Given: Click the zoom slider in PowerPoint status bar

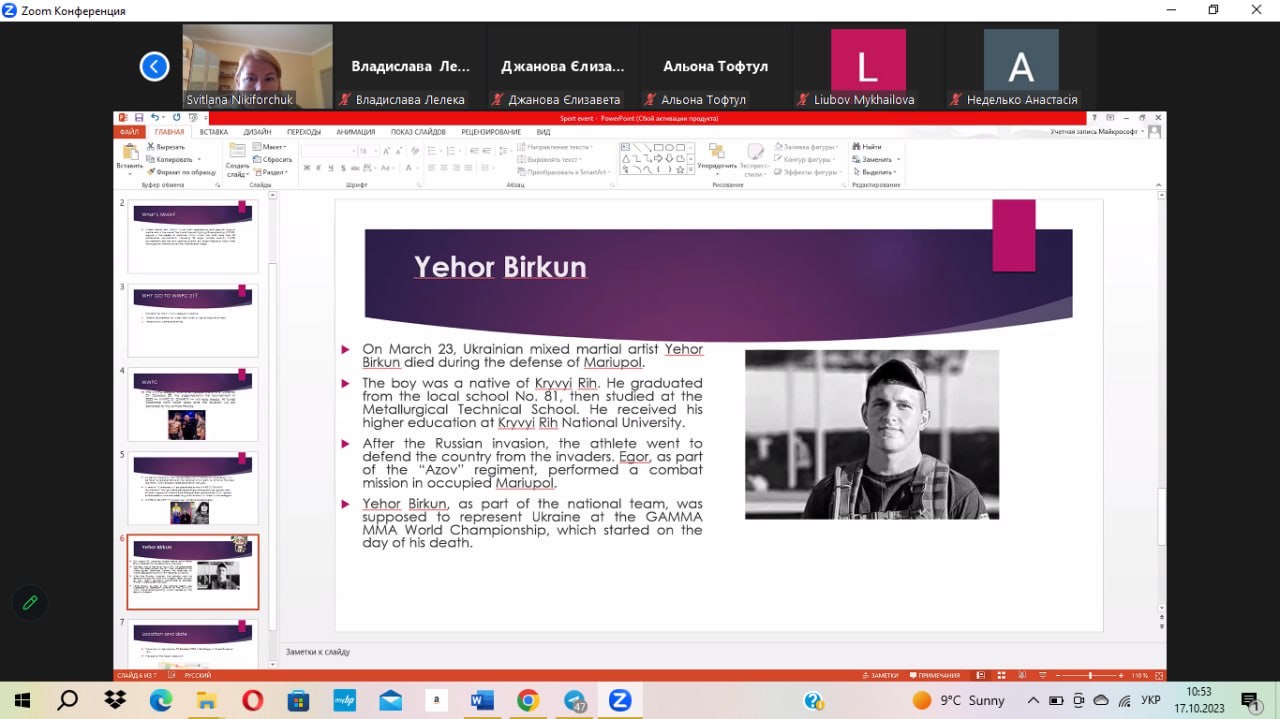Looking at the screenshot, I should pyautogui.click(x=1090, y=675).
